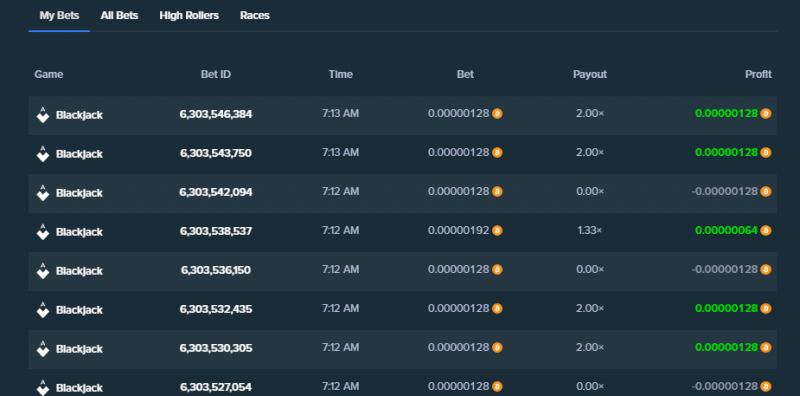Click the 0.00000128 profit of bet 6,303,530,305
This screenshot has height=396, width=800.
point(727,348)
